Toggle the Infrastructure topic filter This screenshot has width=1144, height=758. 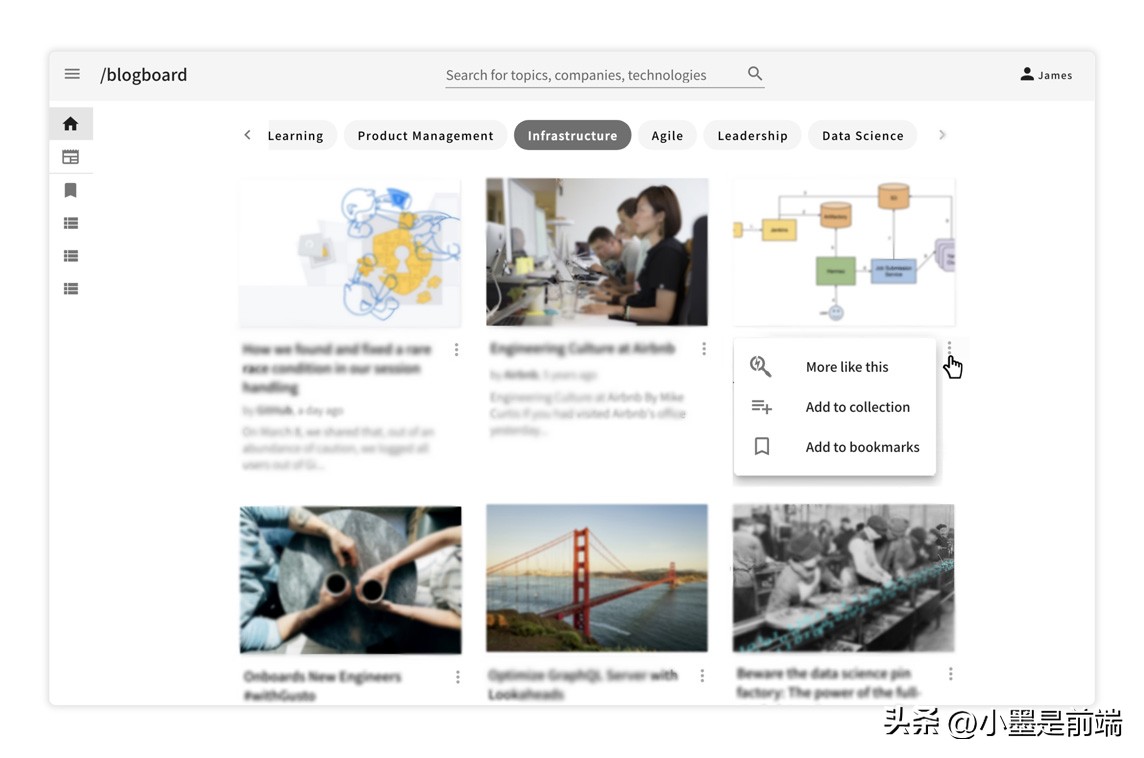tap(572, 136)
